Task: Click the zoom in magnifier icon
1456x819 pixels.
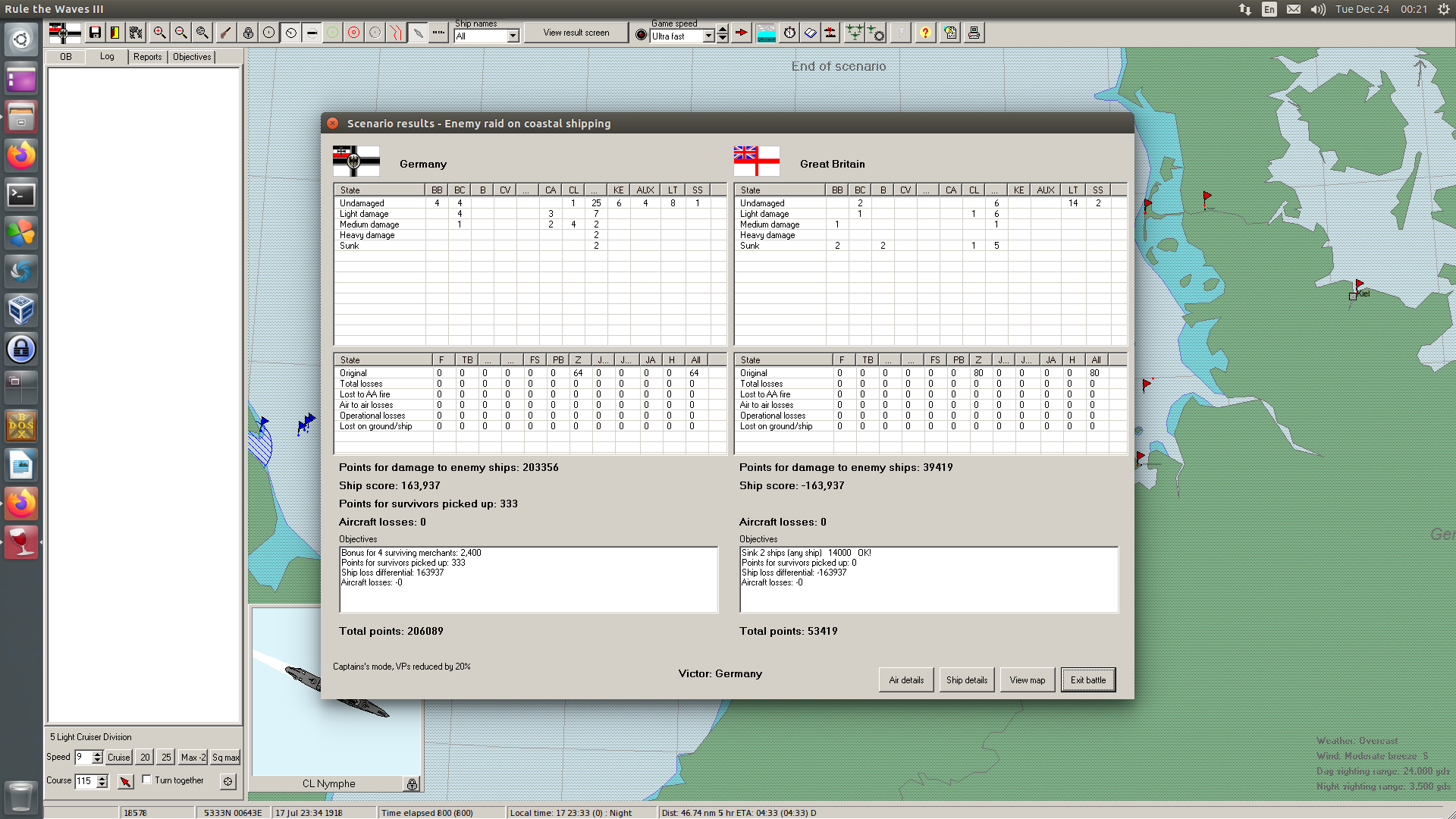Action: (159, 33)
